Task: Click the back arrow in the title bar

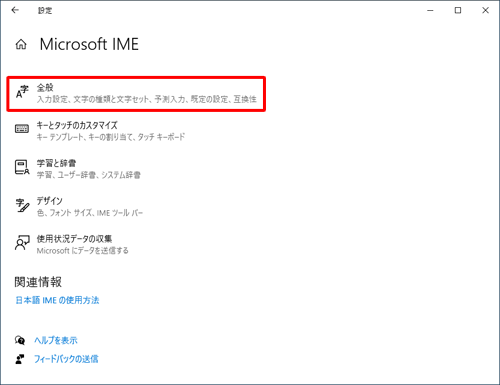Action: [x=15, y=10]
